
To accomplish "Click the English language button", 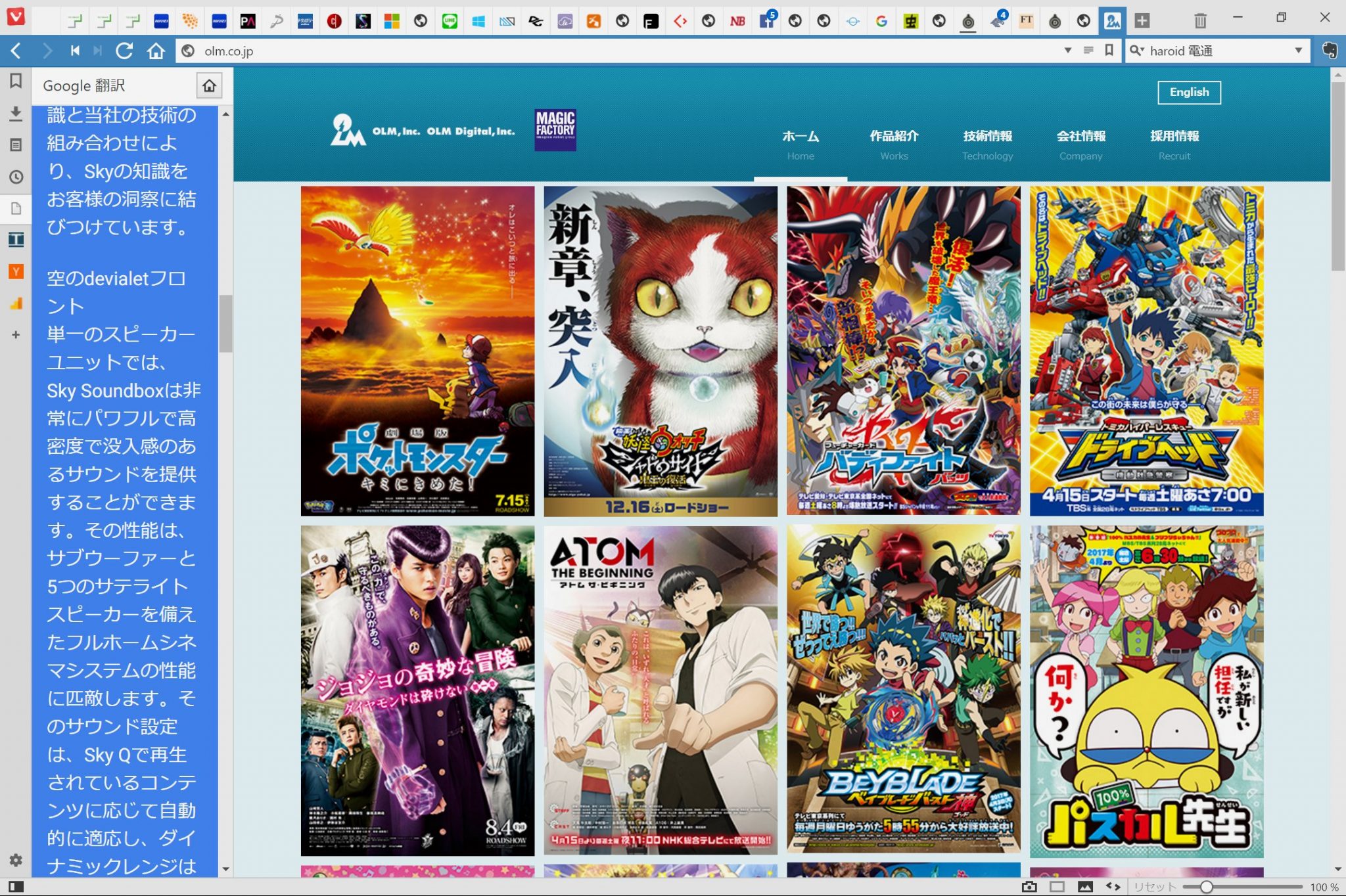I will (1189, 93).
